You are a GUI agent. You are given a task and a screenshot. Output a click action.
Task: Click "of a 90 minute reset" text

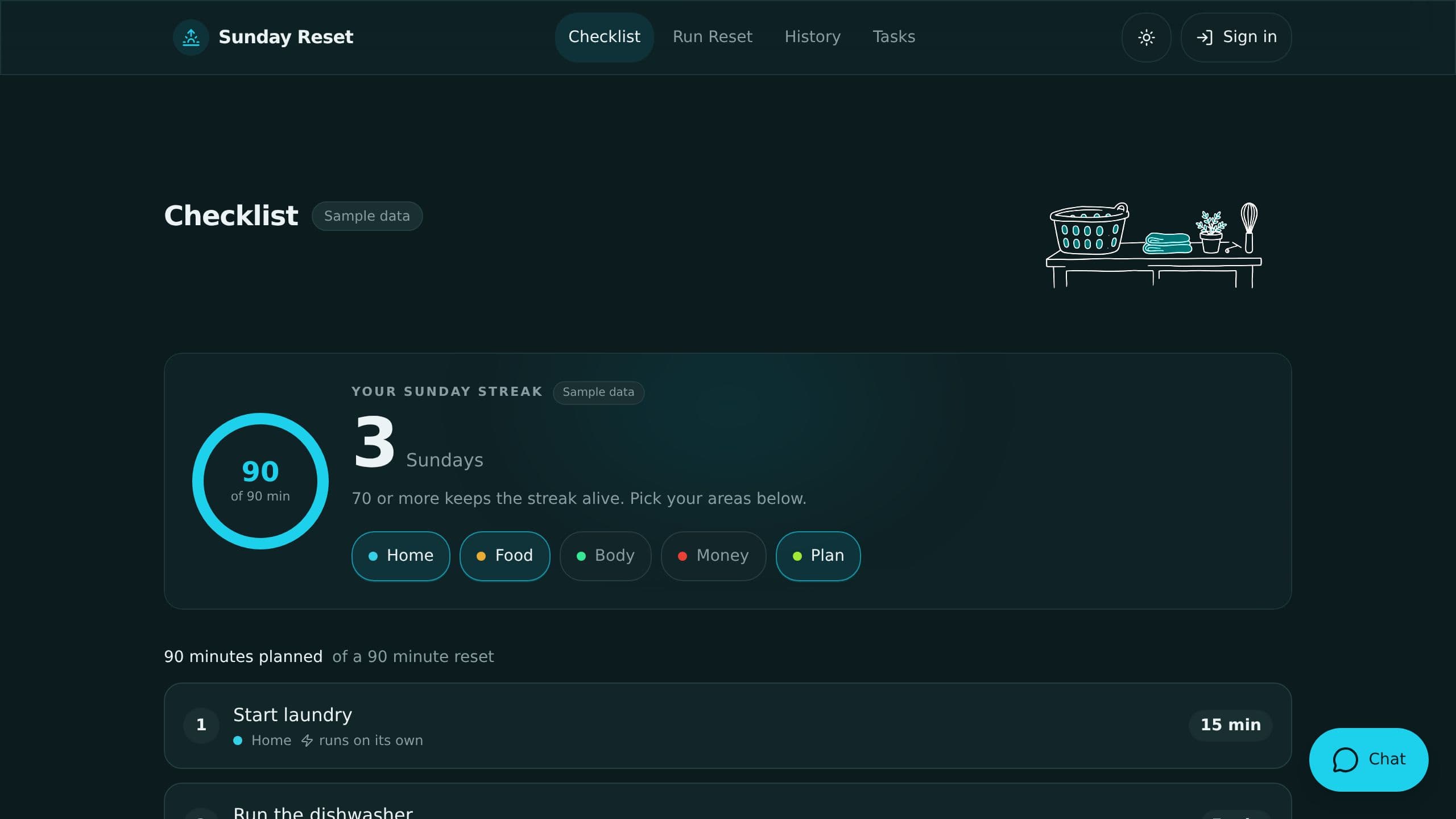(x=413, y=657)
